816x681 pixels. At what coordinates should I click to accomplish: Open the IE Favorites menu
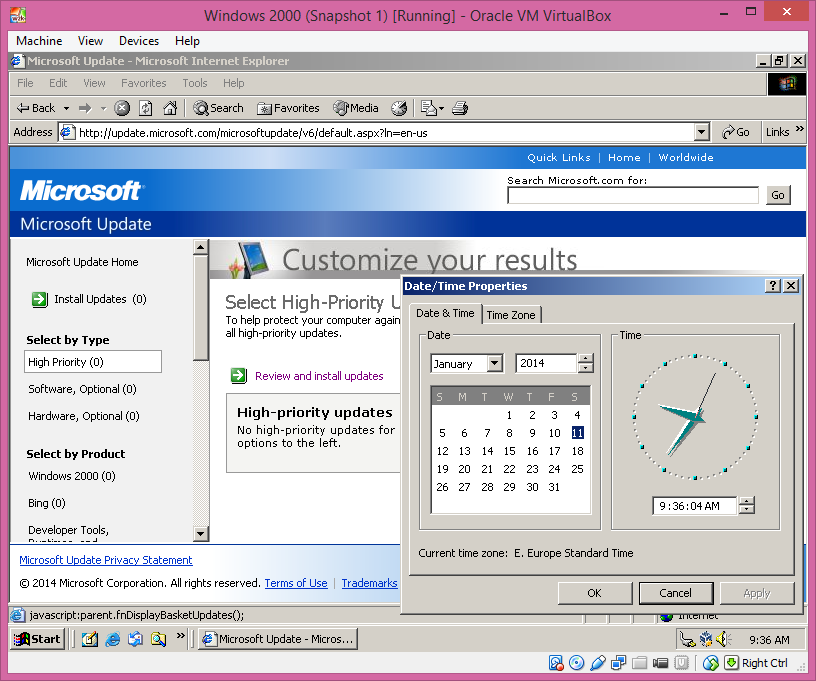pyautogui.click(x=144, y=83)
